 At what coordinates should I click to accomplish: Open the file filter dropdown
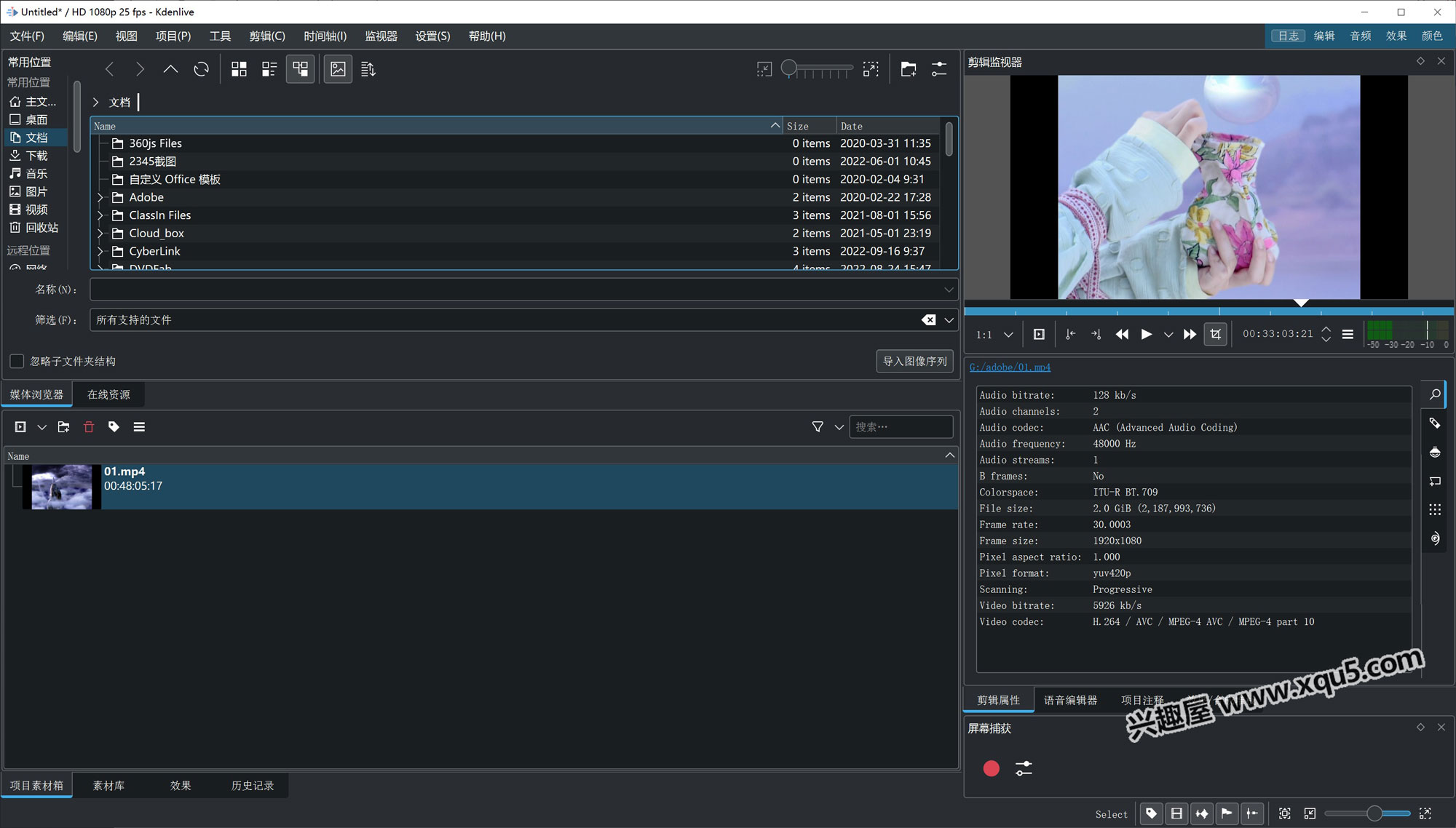[949, 320]
